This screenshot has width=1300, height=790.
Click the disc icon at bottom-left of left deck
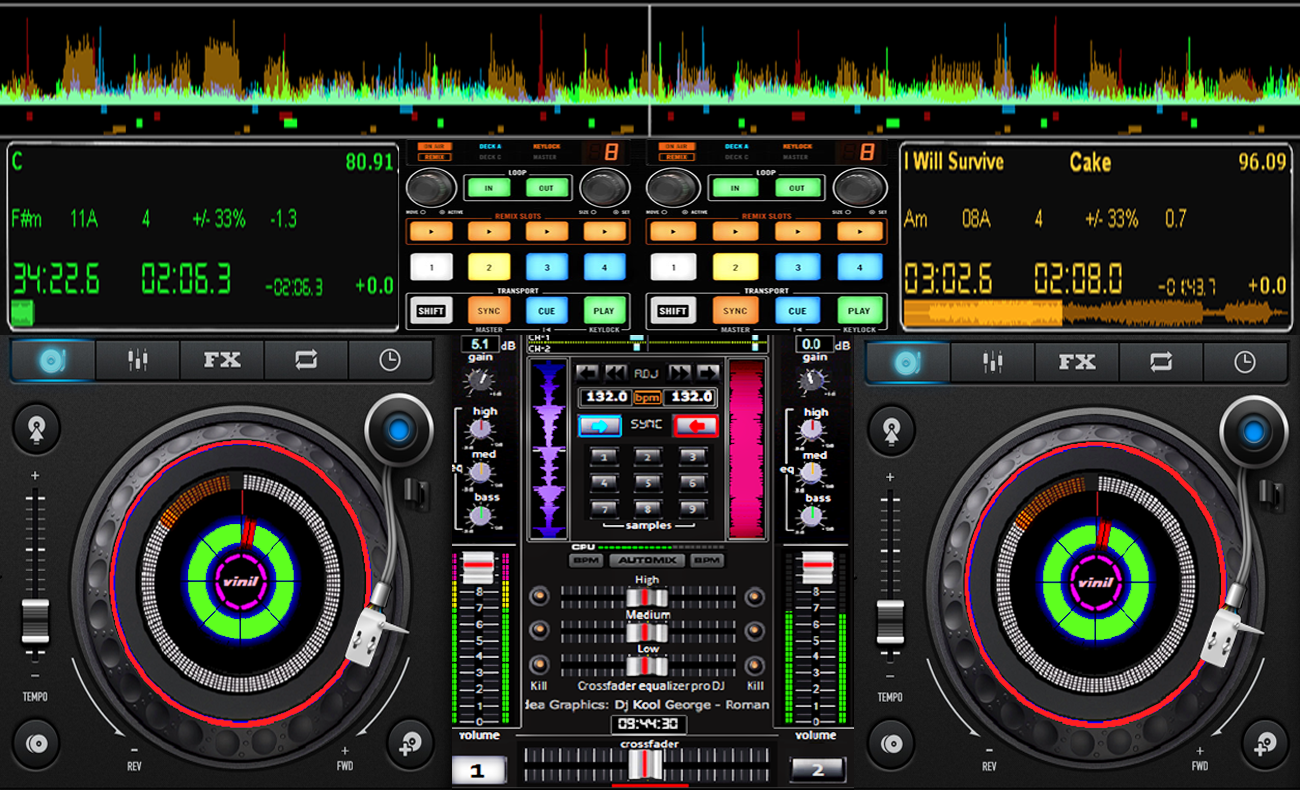point(37,744)
